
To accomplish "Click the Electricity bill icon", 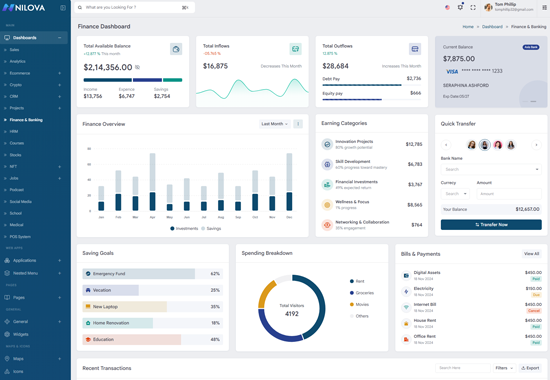I will pyautogui.click(x=406, y=291).
